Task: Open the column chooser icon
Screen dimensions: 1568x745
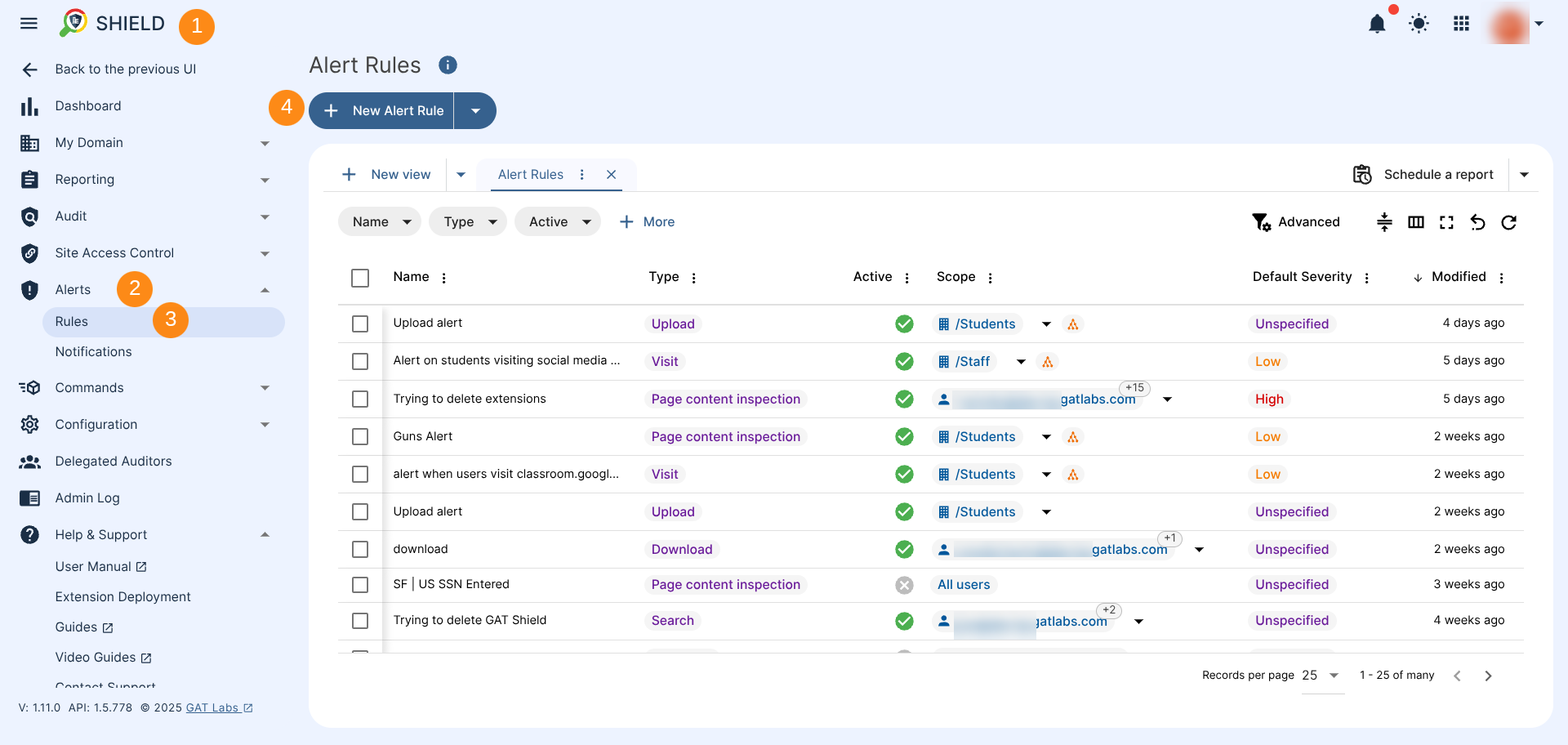Action: click(1416, 222)
